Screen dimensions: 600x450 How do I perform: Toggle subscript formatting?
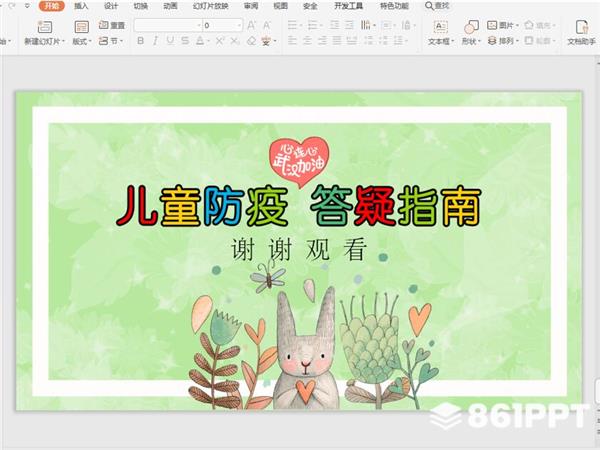tap(235, 41)
